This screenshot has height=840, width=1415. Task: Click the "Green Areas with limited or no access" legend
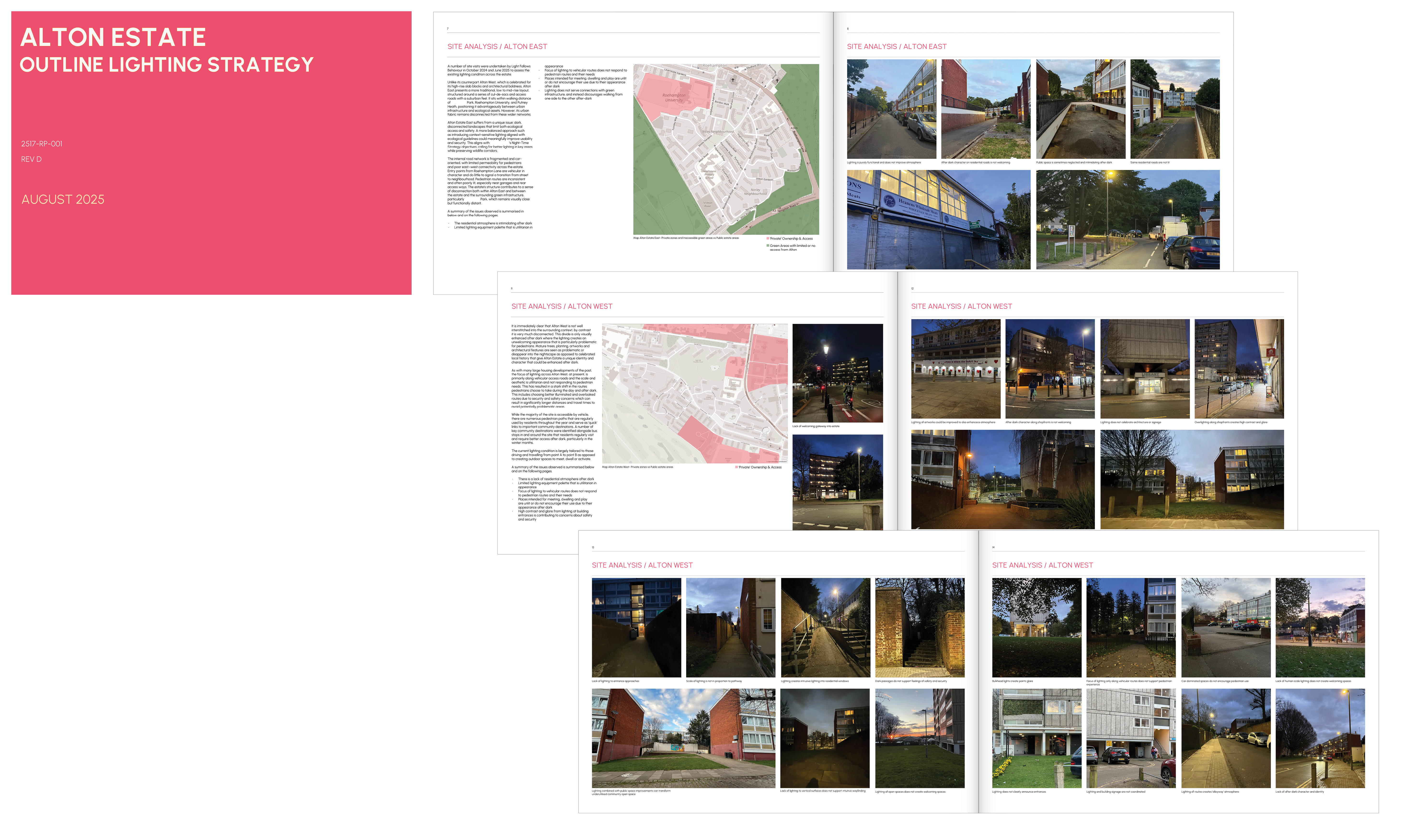(x=791, y=247)
